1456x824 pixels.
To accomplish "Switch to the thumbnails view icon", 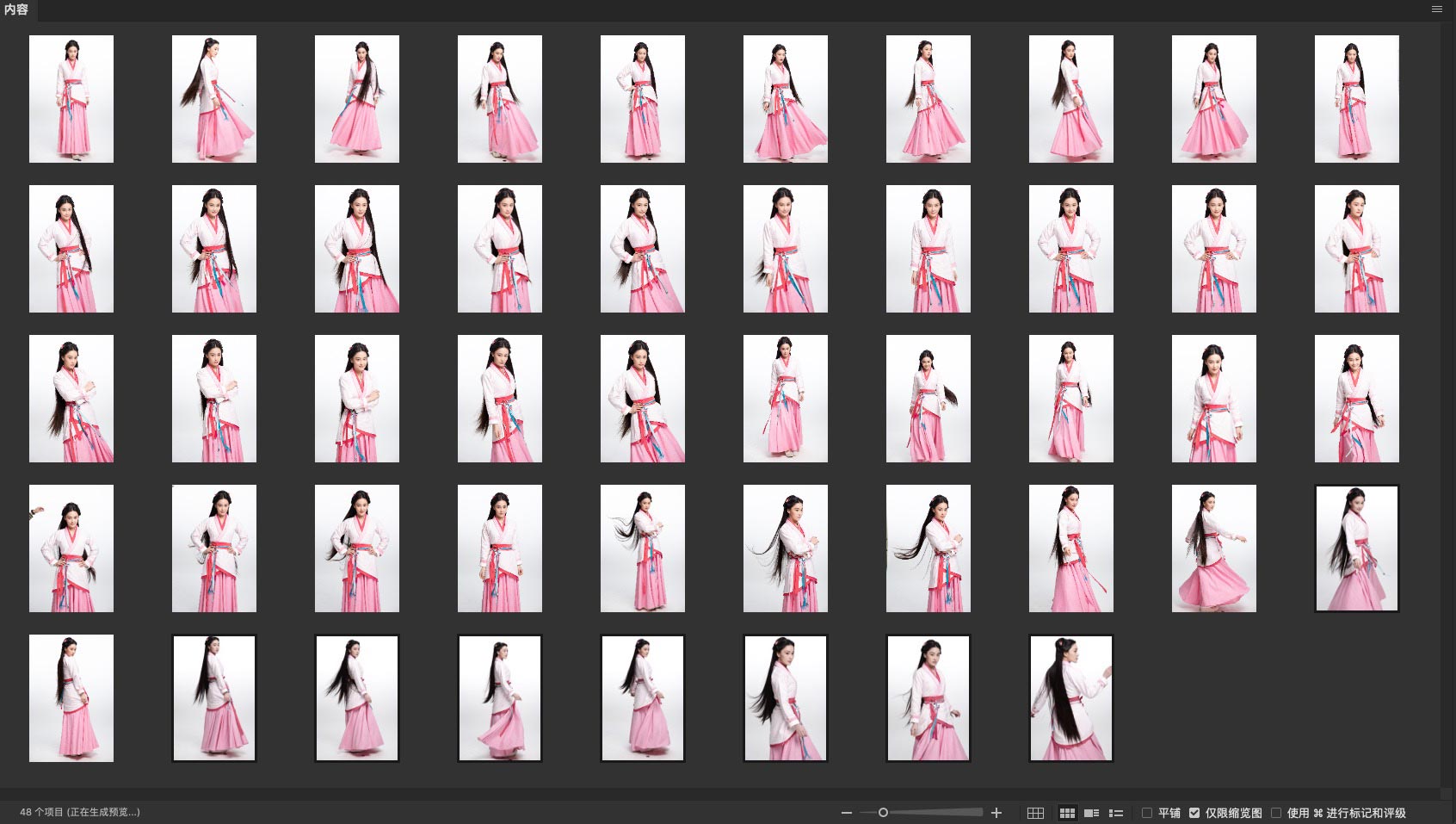I will click(1067, 813).
